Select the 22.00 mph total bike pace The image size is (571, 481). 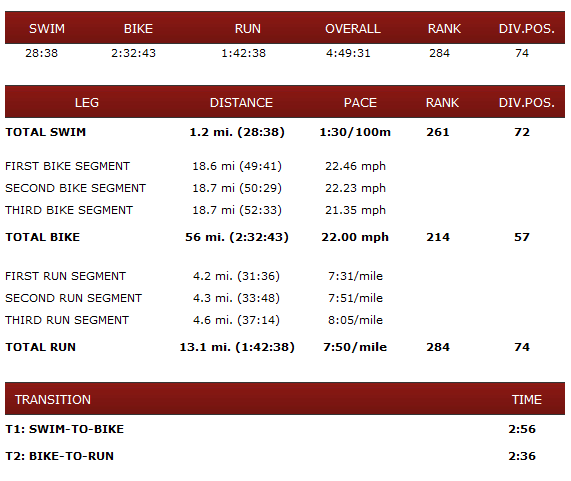pyautogui.click(x=355, y=237)
